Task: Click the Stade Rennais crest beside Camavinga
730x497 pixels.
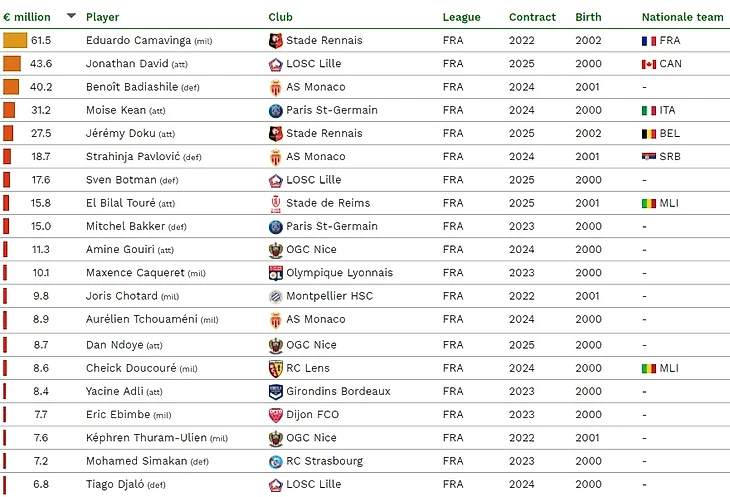Action: point(276,40)
